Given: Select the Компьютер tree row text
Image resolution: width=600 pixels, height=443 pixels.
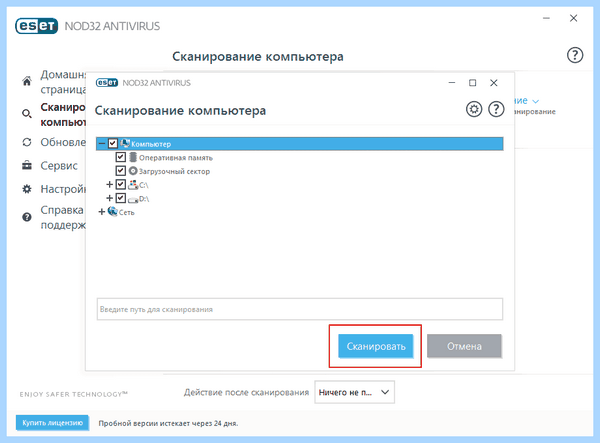Looking at the screenshot, I should (151, 144).
